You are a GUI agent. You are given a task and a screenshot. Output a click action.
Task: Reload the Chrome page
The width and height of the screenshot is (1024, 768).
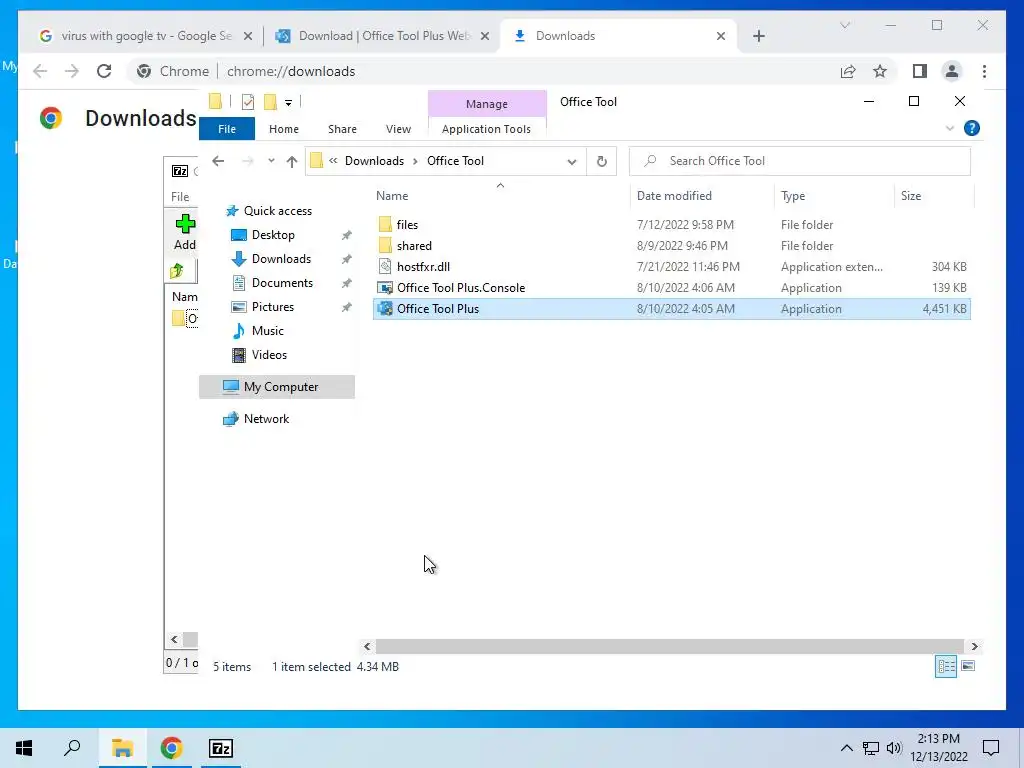point(104,71)
